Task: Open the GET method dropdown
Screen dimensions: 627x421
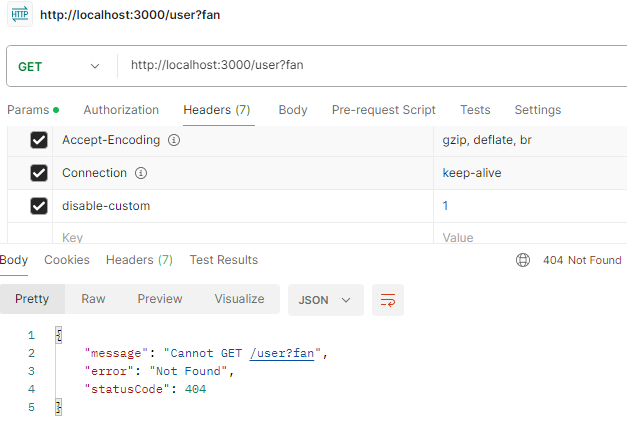Action: (x=60, y=66)
